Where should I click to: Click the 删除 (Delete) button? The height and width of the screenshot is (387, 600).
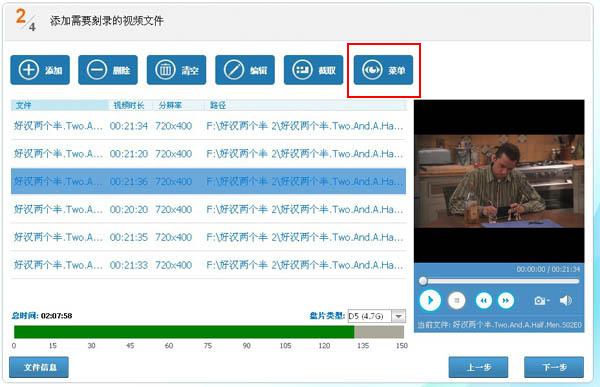pos(108,70)
